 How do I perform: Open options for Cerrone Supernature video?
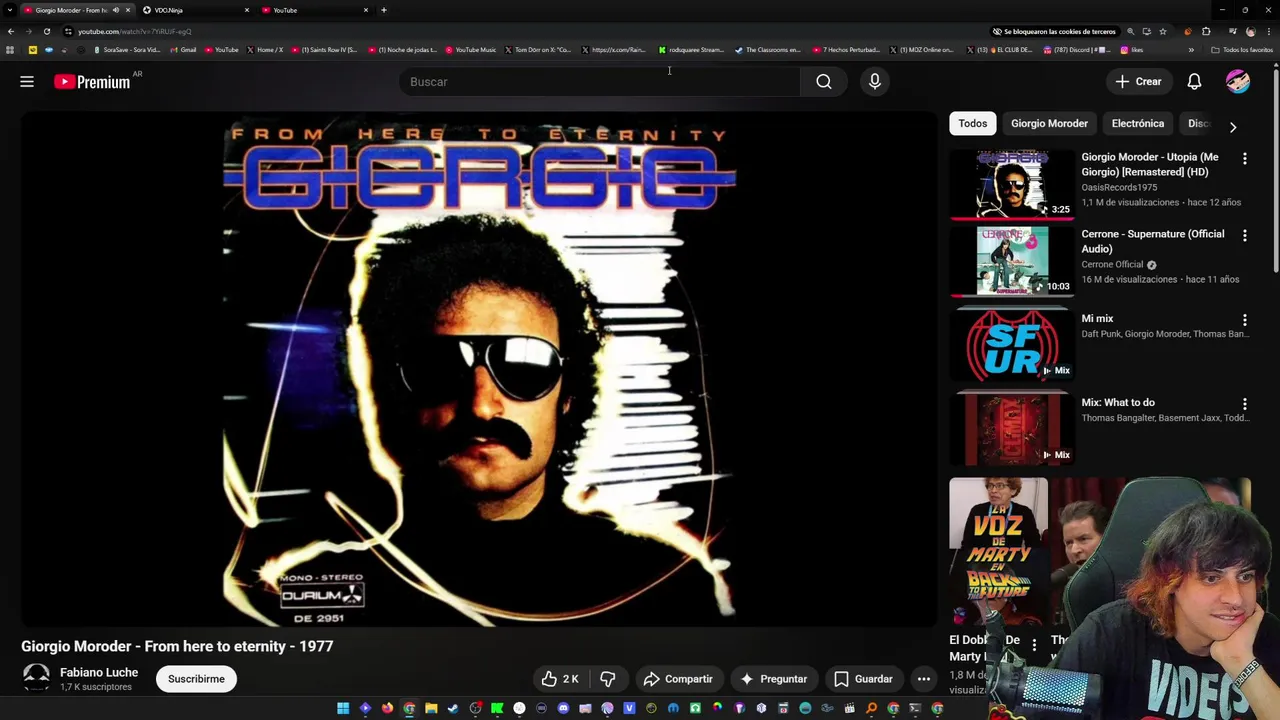tap(1244, 236)
